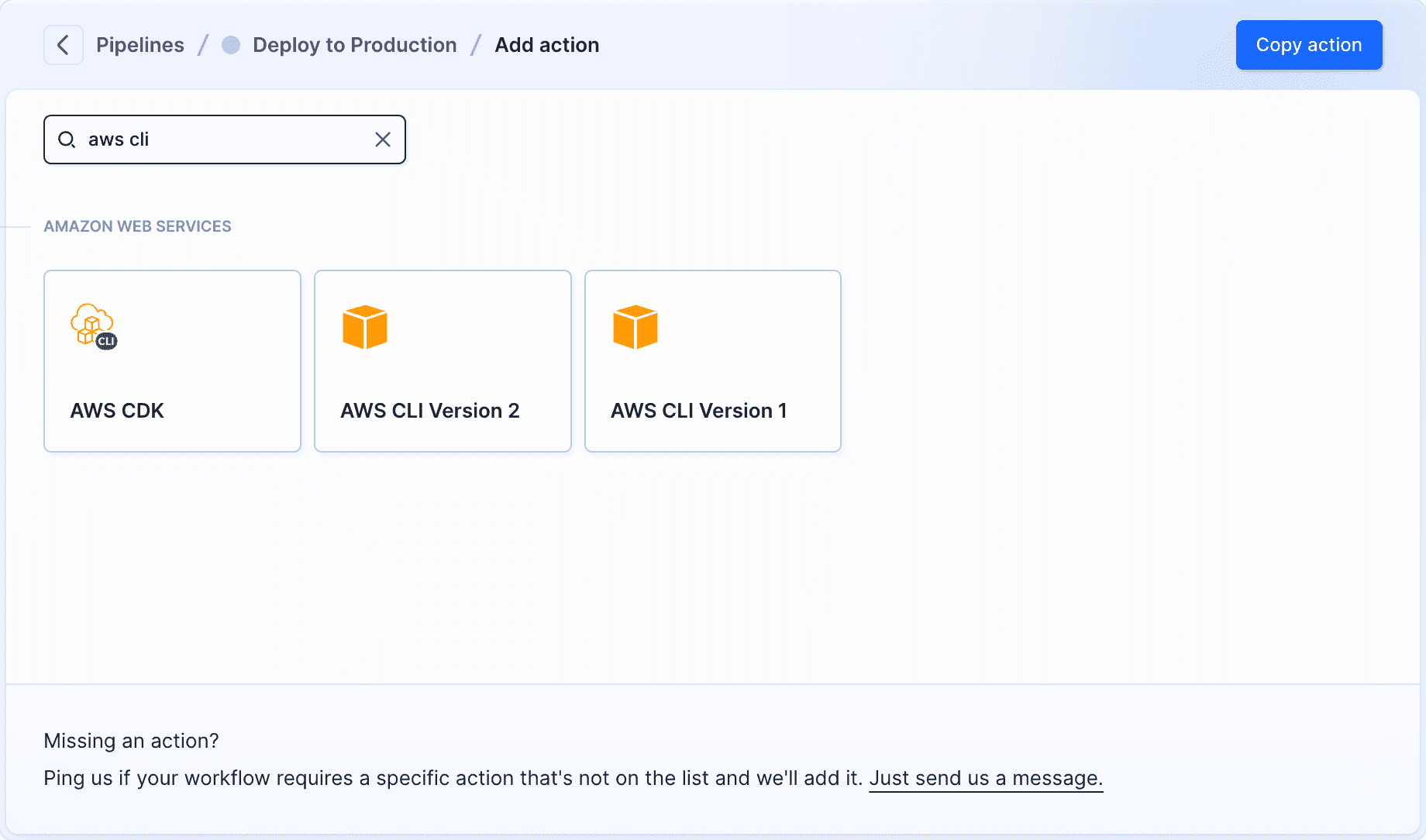1426x840 pixels.
Task: Focus the action search field
Action: pyautogui.click(x=225, y=139)
